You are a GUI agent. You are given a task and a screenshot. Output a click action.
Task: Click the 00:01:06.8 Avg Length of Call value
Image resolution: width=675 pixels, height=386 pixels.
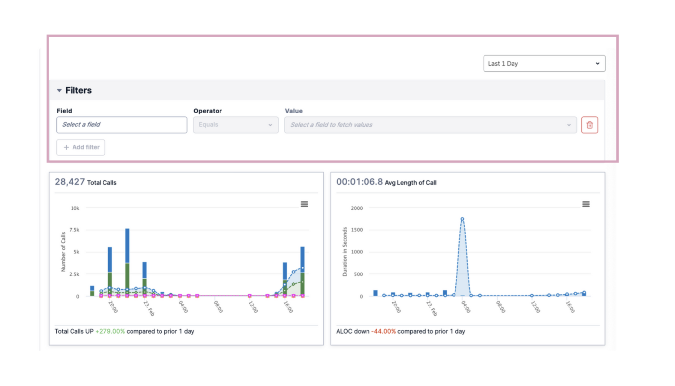(359, 182)
